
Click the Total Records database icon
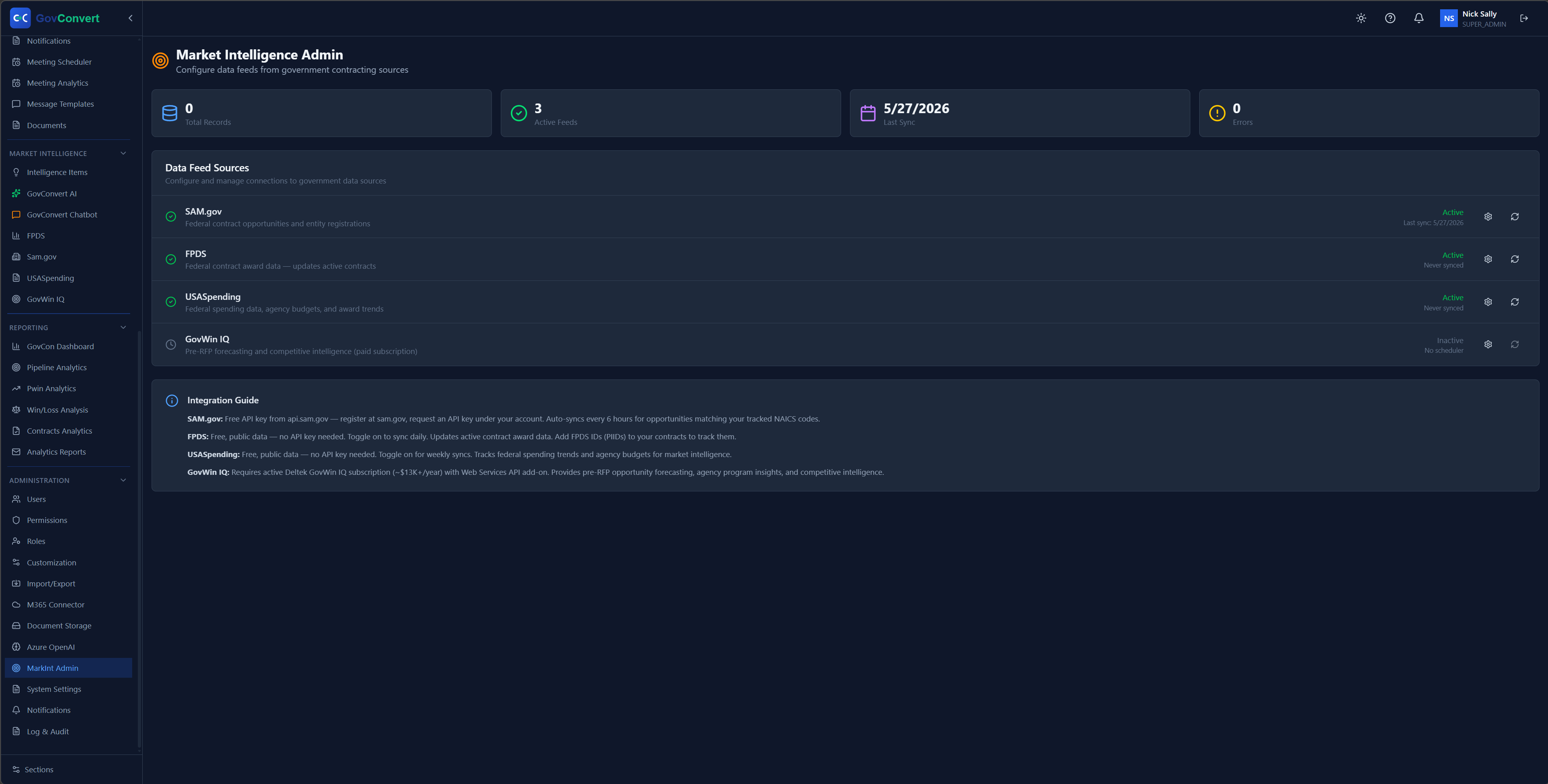click(x=170, y=114)
